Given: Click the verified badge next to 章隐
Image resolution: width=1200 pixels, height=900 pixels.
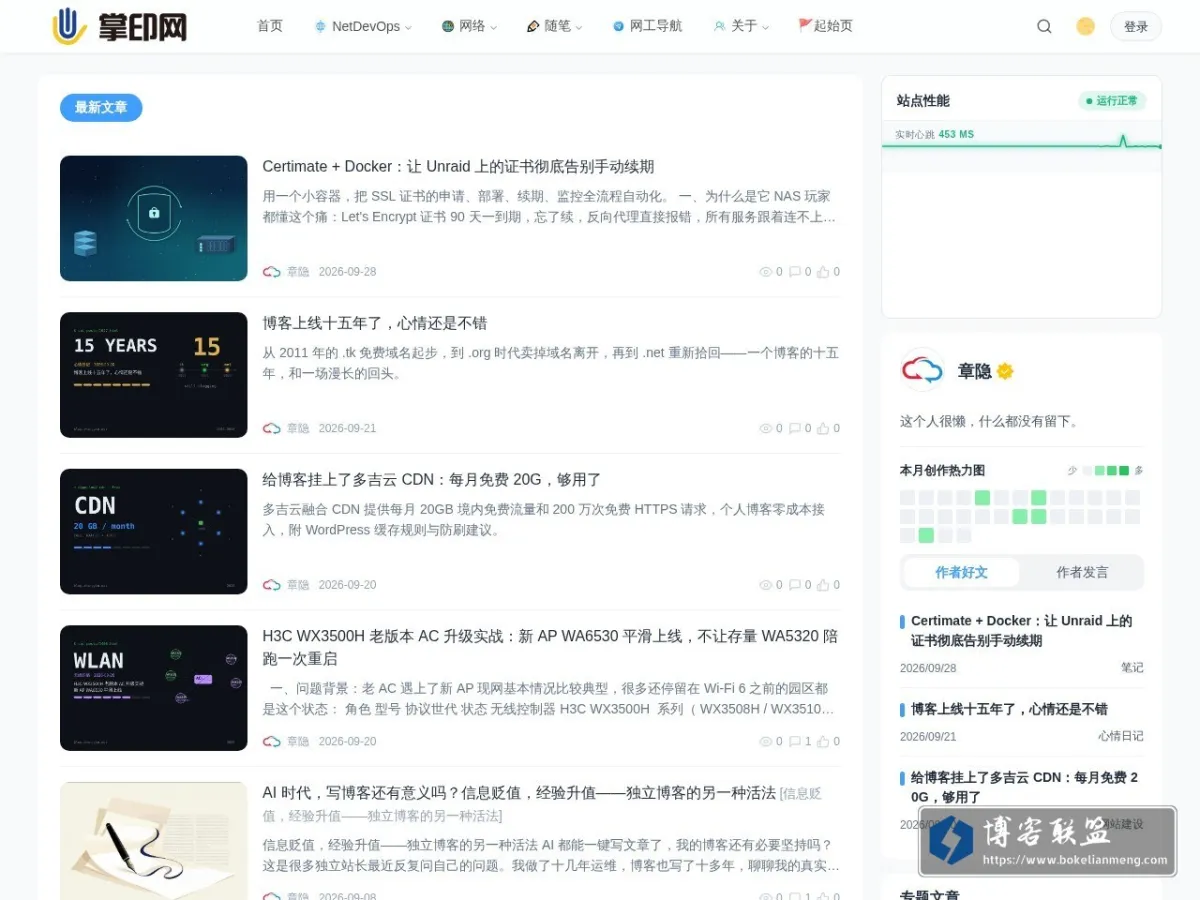Looking at the screenshot, I should 1005,371.
